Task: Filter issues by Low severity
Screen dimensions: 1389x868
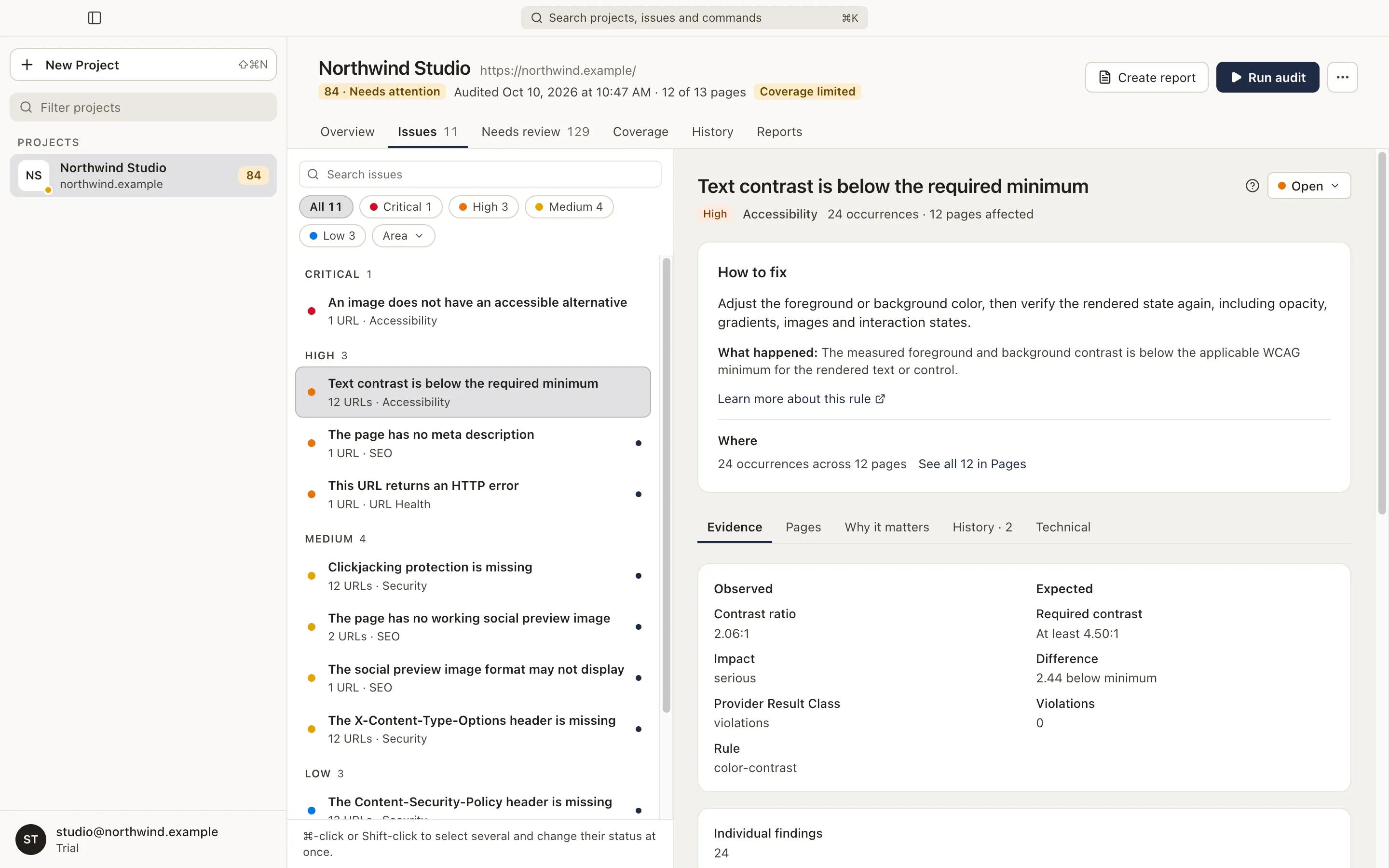Action: [x=332, y=236]
